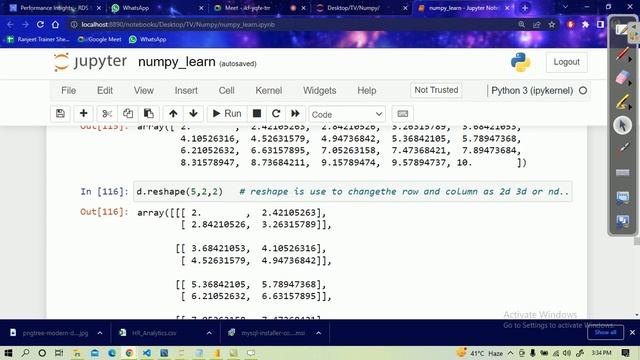Open the command palette keyboard icon
Viewport: 640px width, 360px height.
[402, 113]
